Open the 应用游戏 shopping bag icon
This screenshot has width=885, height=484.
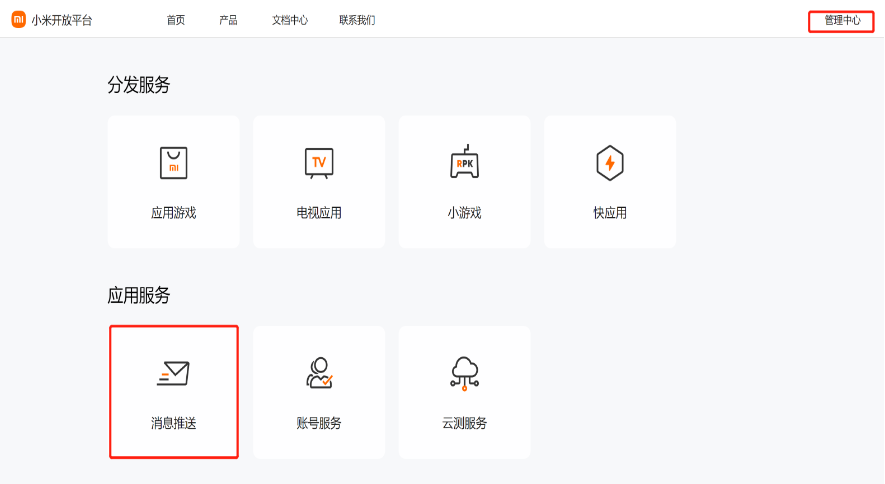pos(173,163)
